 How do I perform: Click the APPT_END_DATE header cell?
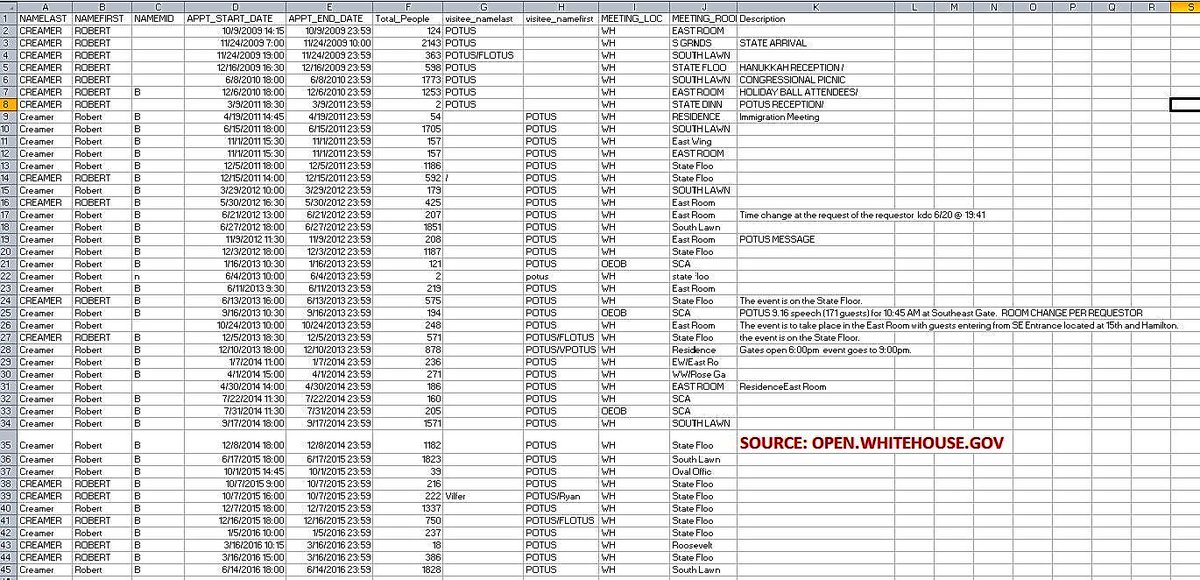click(329, 19)
